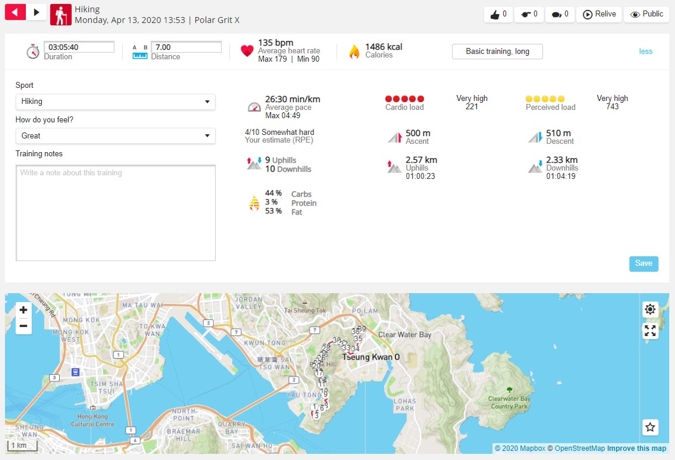Click the flame calories icon

click(354, 51)
